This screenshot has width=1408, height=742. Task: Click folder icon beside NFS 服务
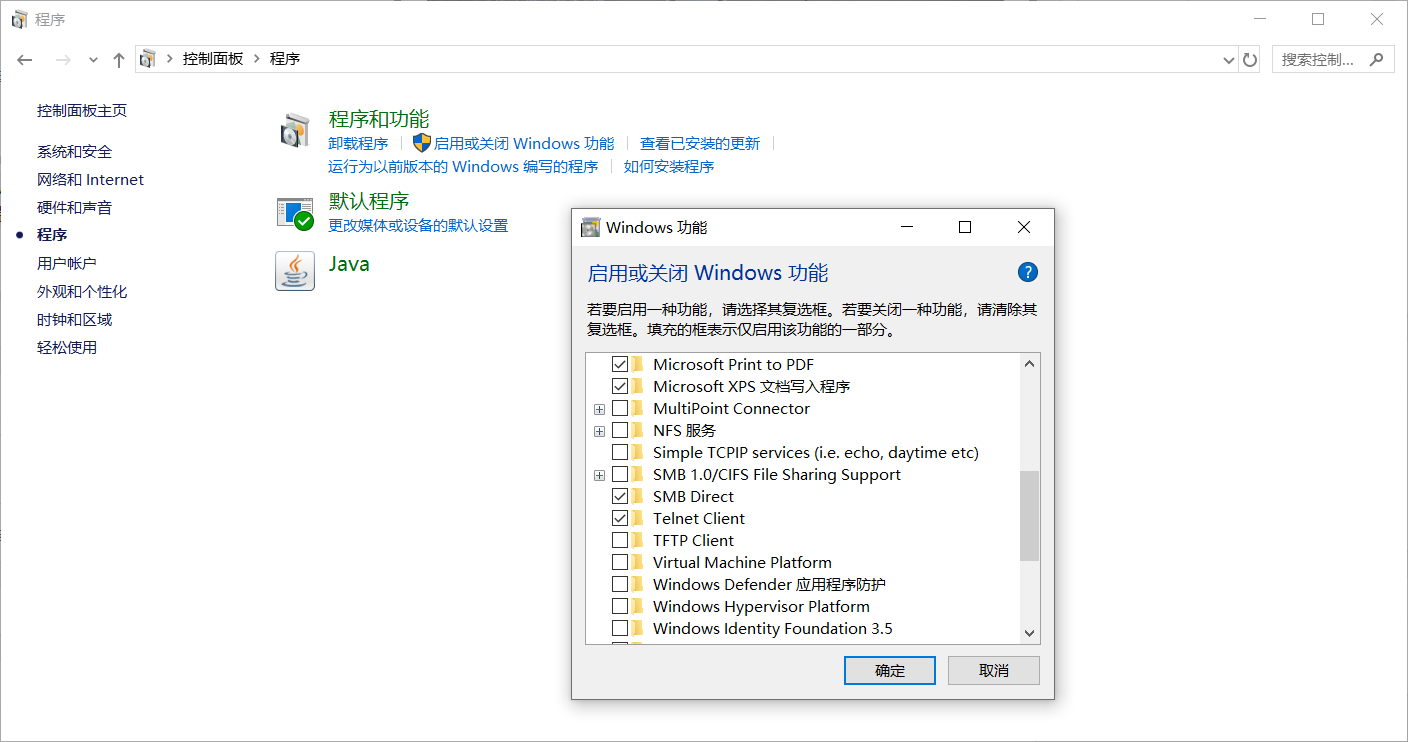(x=638, y=430)
